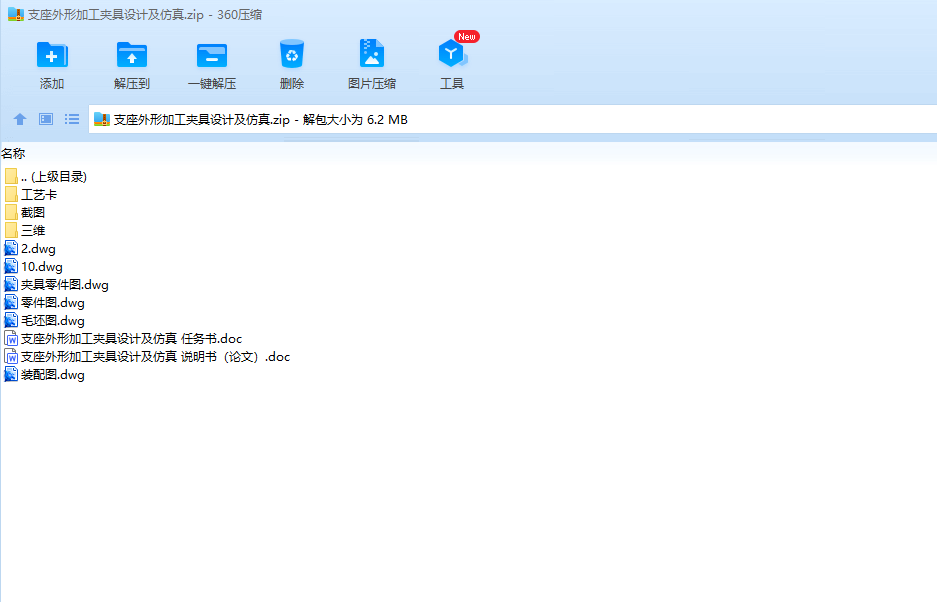
Task: Click the Word icon of 说明书（论文）.doc
Action: tap(11, 356)
